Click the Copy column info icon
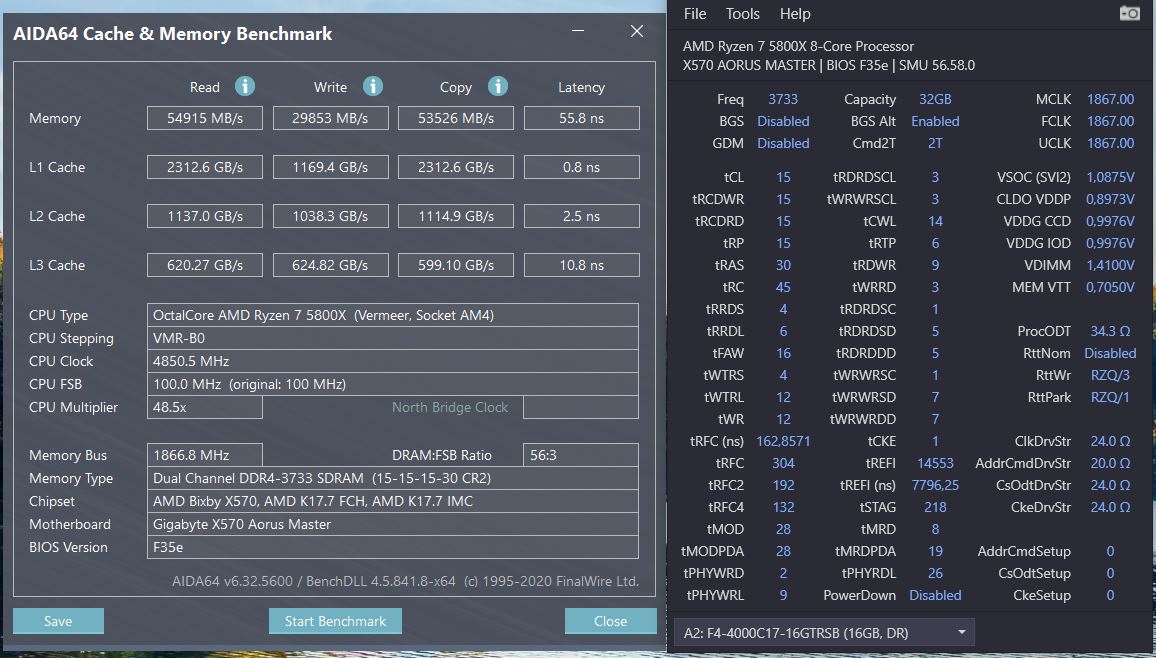This screenshot has width=1156, height=658. pos(498,86)
